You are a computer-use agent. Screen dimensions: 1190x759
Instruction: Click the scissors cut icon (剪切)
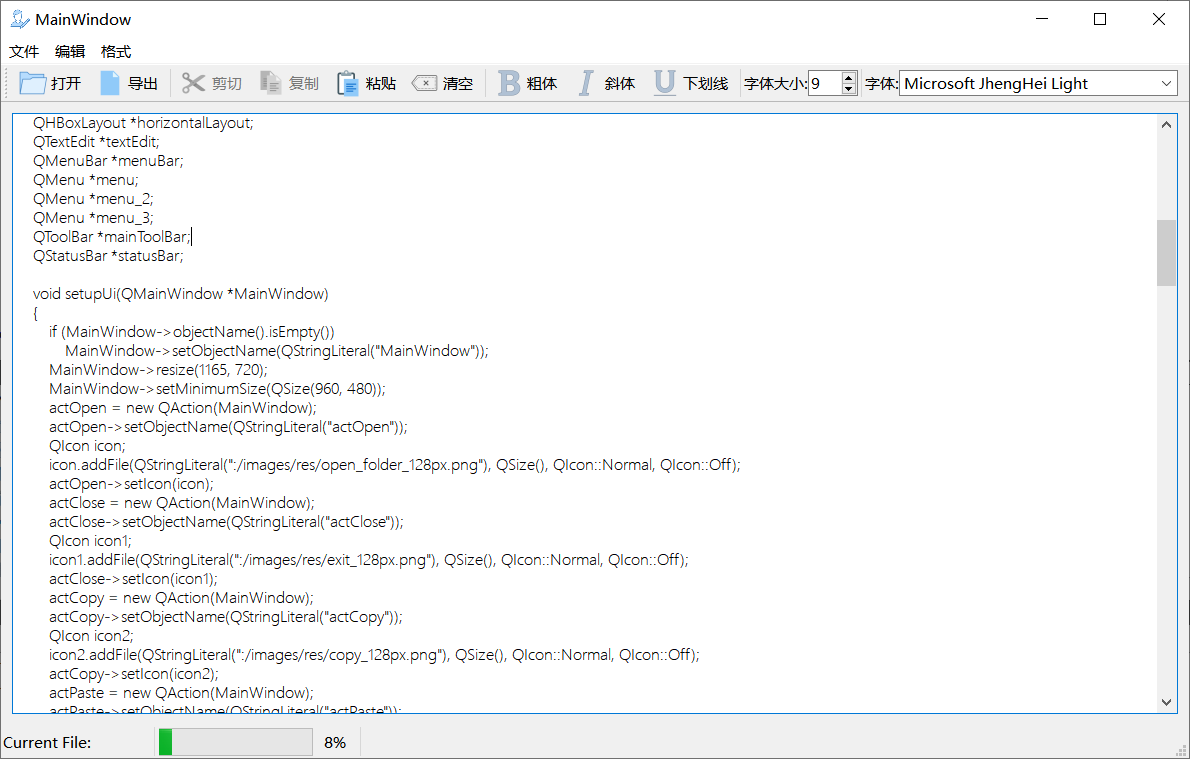(x=193, y=84)
